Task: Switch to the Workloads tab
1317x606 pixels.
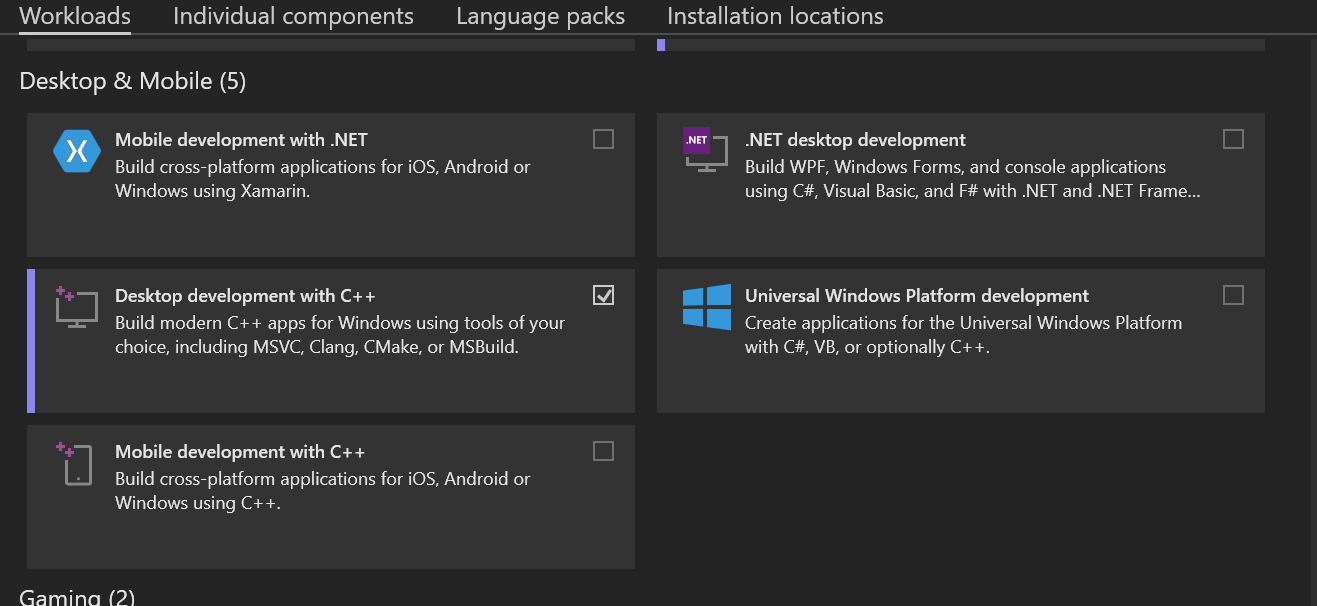Action: 75,16
